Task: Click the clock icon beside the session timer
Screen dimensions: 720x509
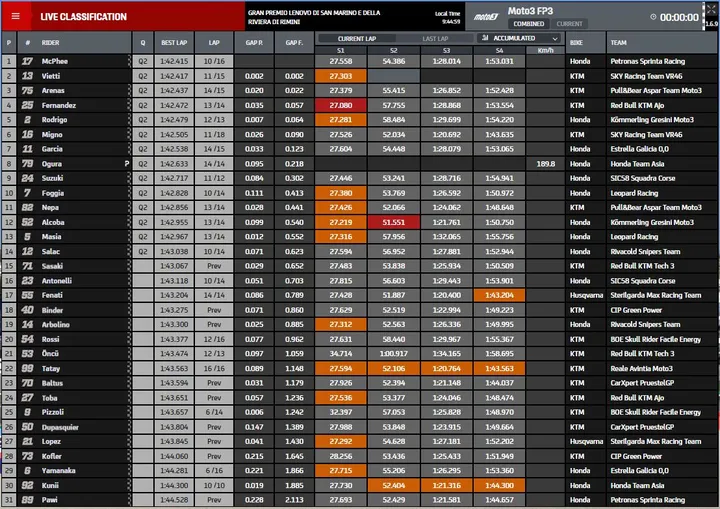Action: [653, 17]
